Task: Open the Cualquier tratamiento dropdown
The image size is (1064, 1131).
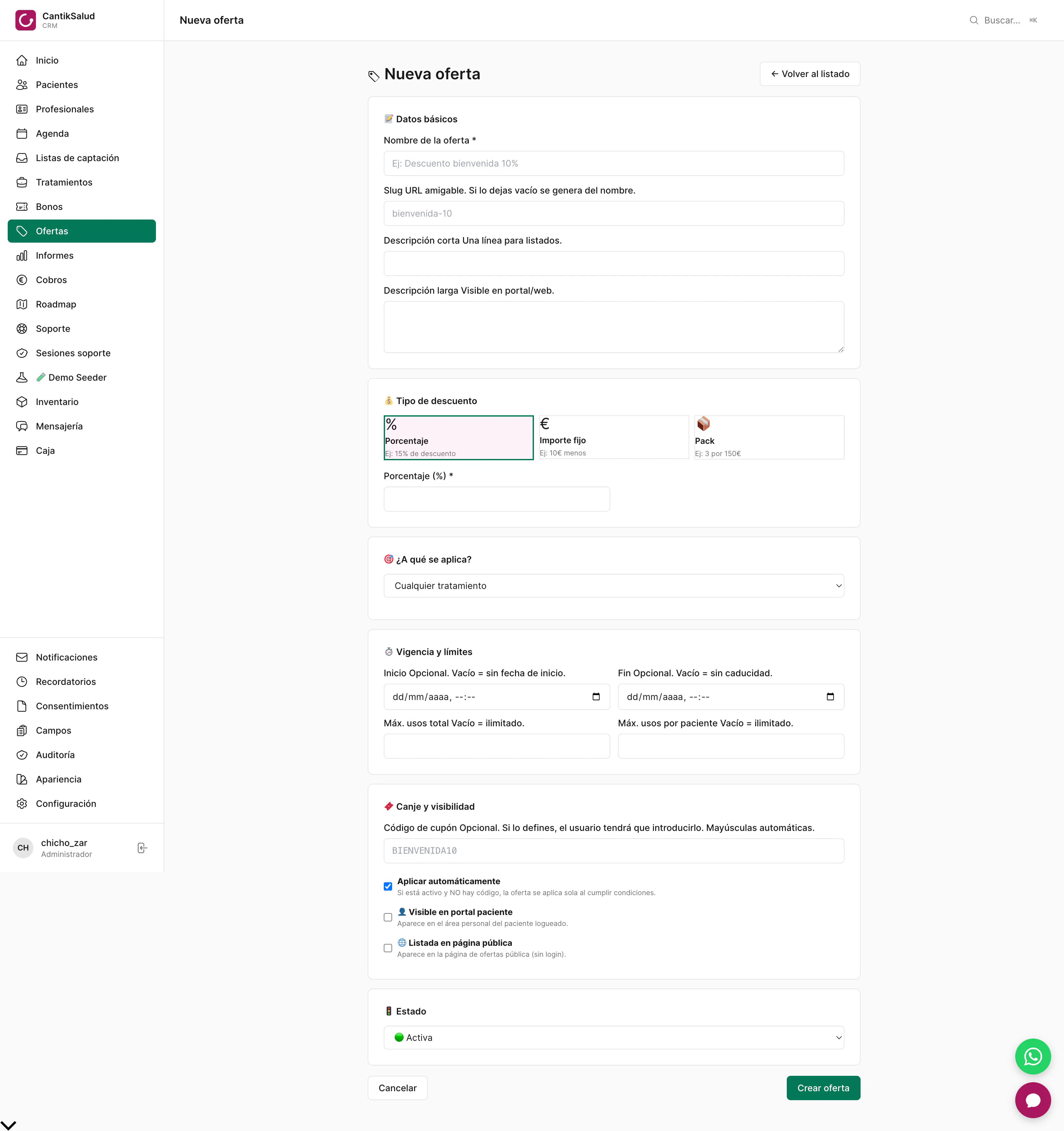Action: 614,586
